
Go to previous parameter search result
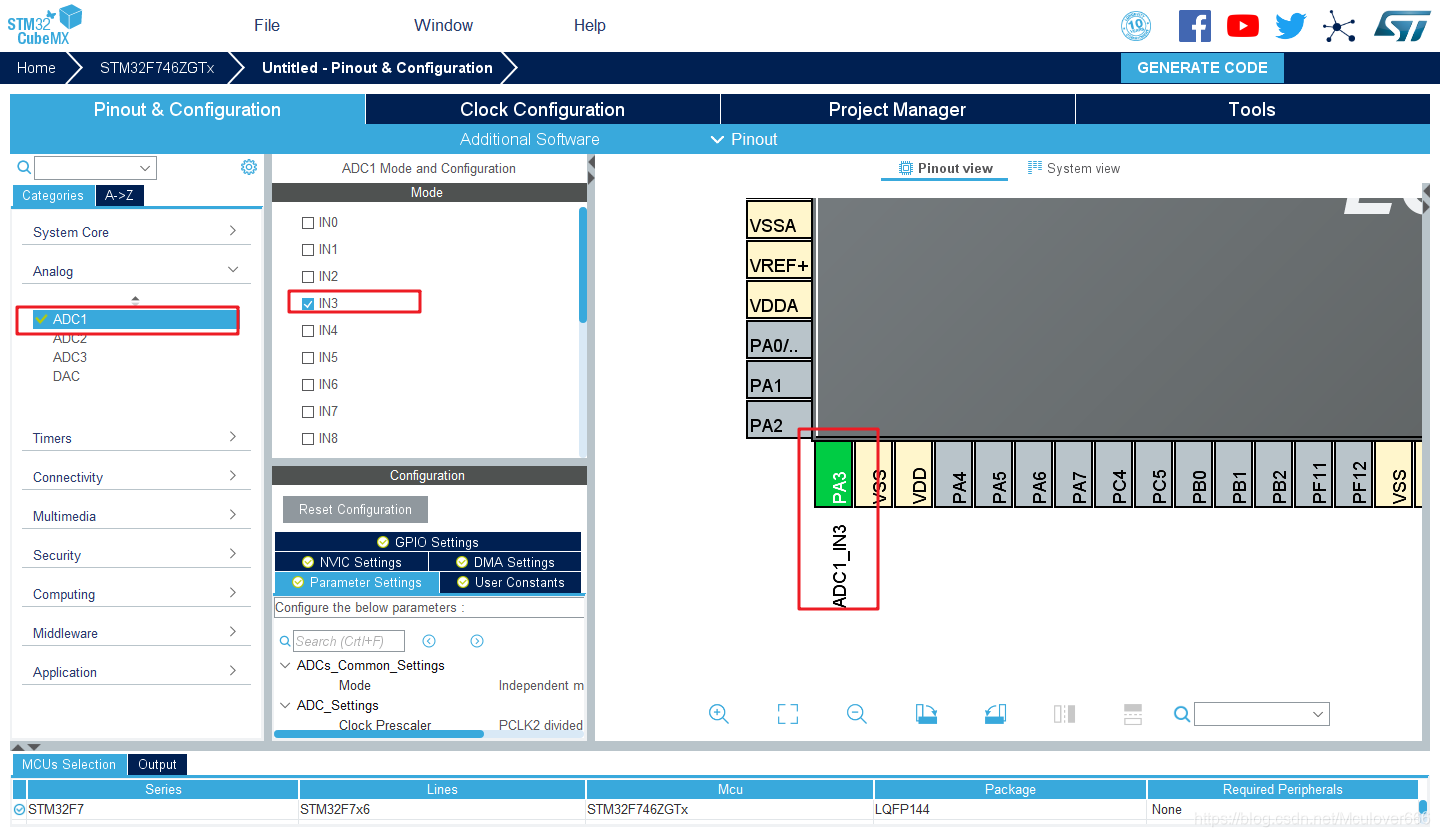(429, 641)
